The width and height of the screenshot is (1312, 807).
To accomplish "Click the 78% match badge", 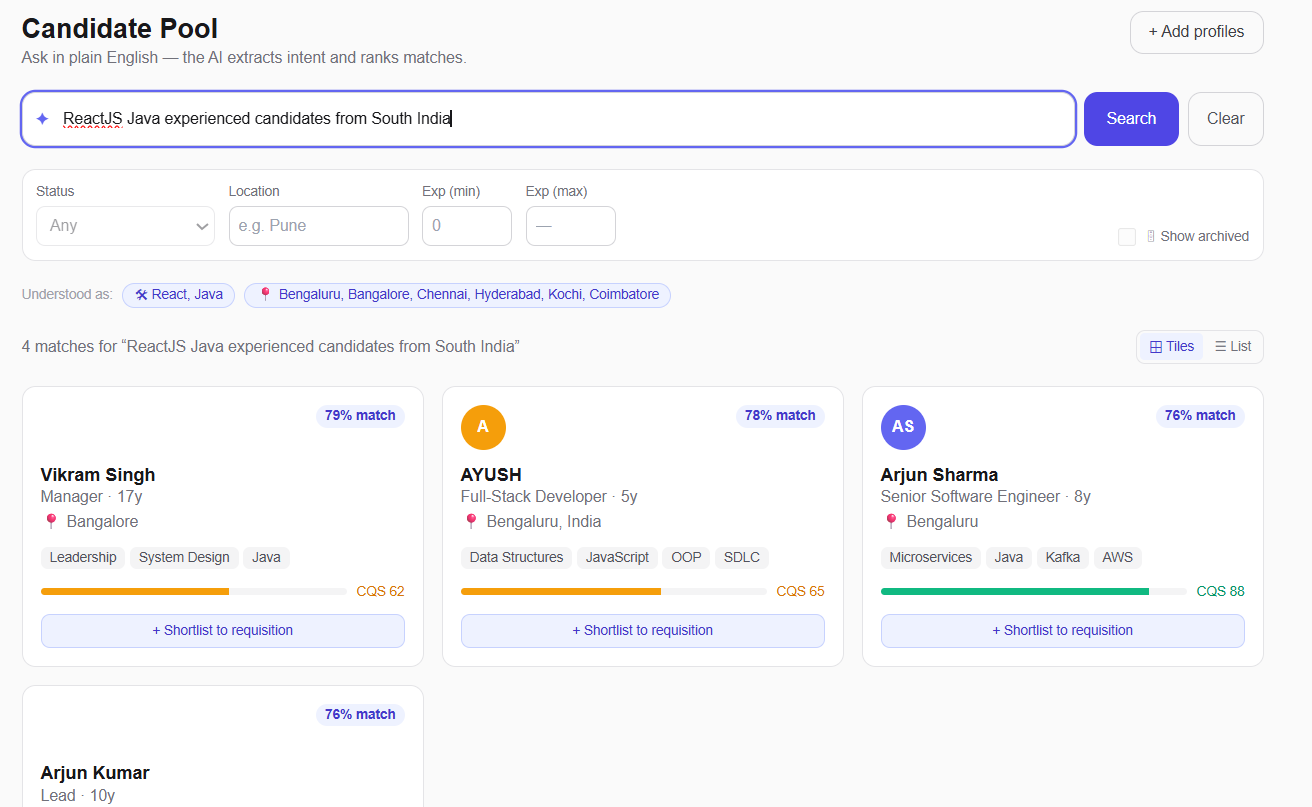I will (780, 416).
